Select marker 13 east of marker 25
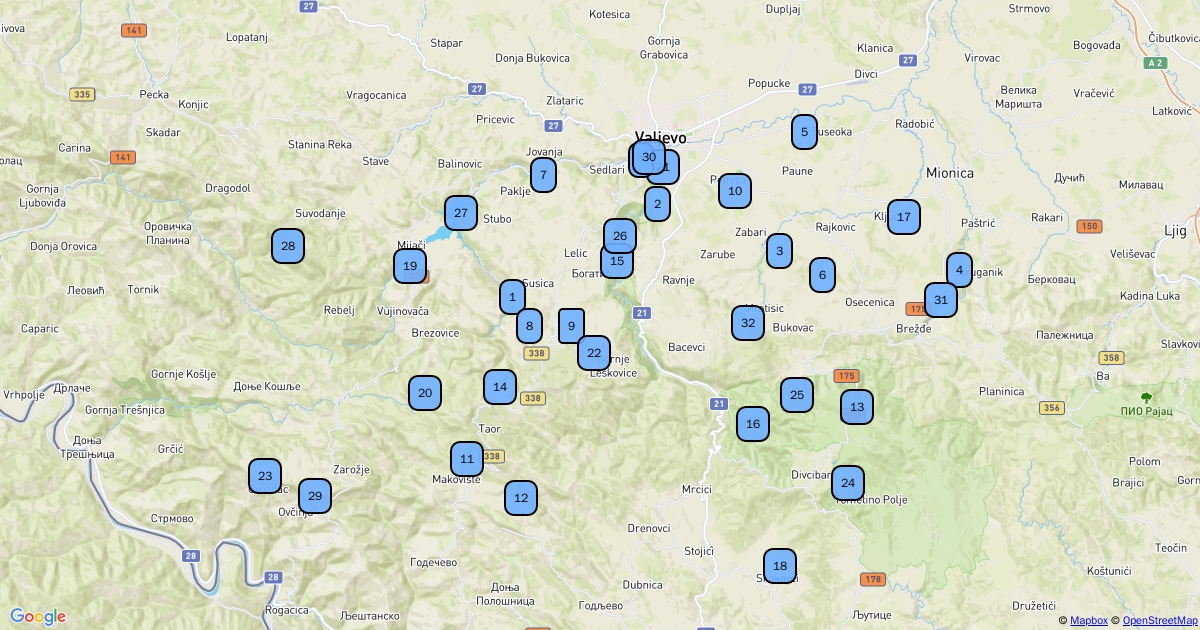The width and height of the screenshot is (1200, 630). 857,407
